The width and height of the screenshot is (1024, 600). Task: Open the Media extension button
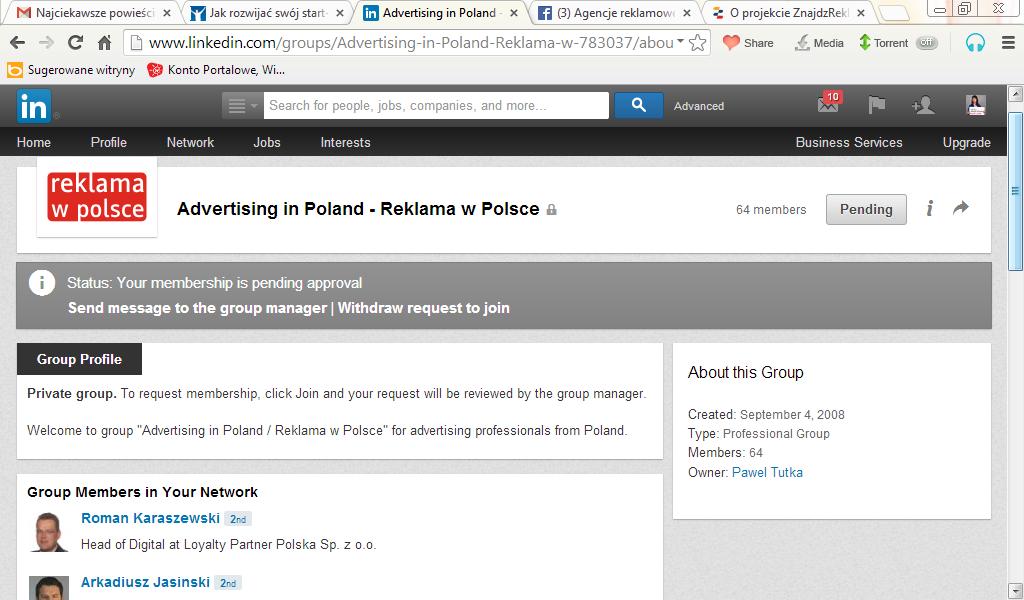[x=818, y=43]
